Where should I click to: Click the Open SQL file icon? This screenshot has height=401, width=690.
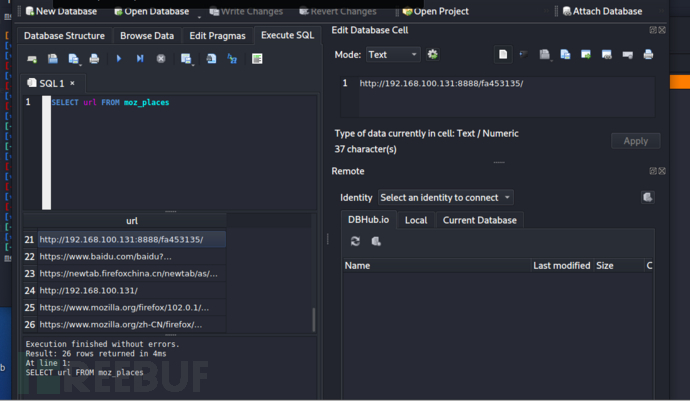52,59
